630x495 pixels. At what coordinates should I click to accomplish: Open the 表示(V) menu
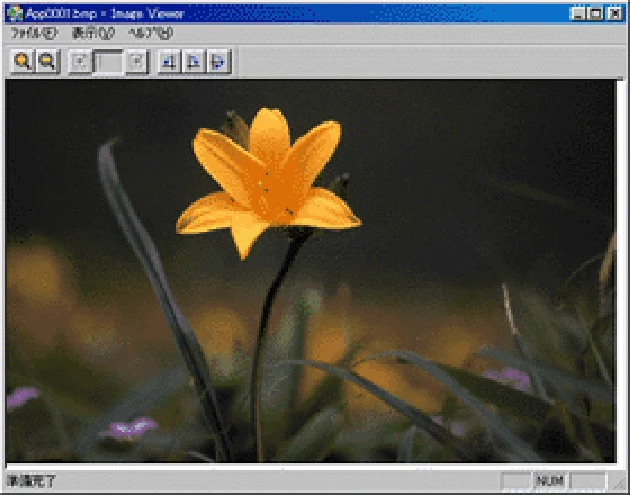point(93,33)
